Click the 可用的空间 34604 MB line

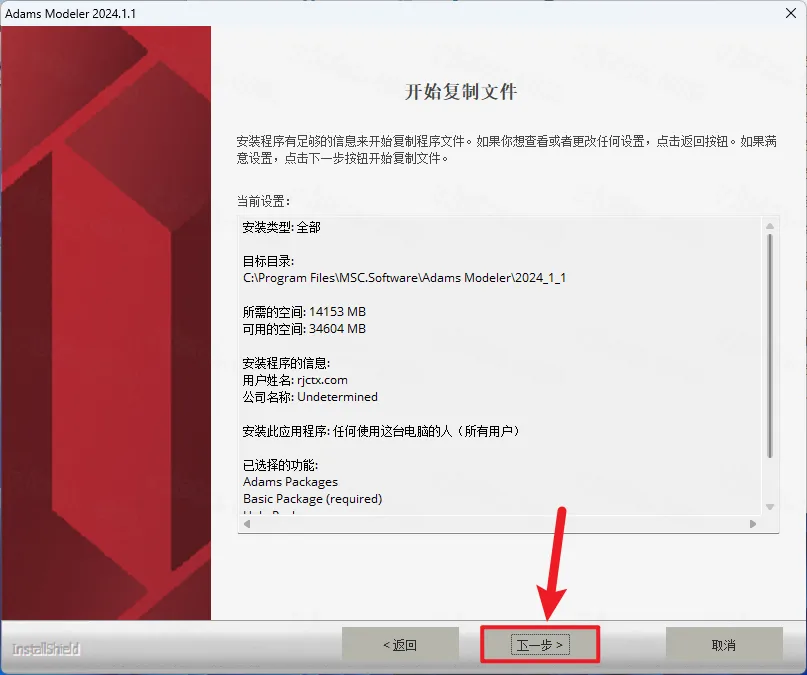pos(304,329)
